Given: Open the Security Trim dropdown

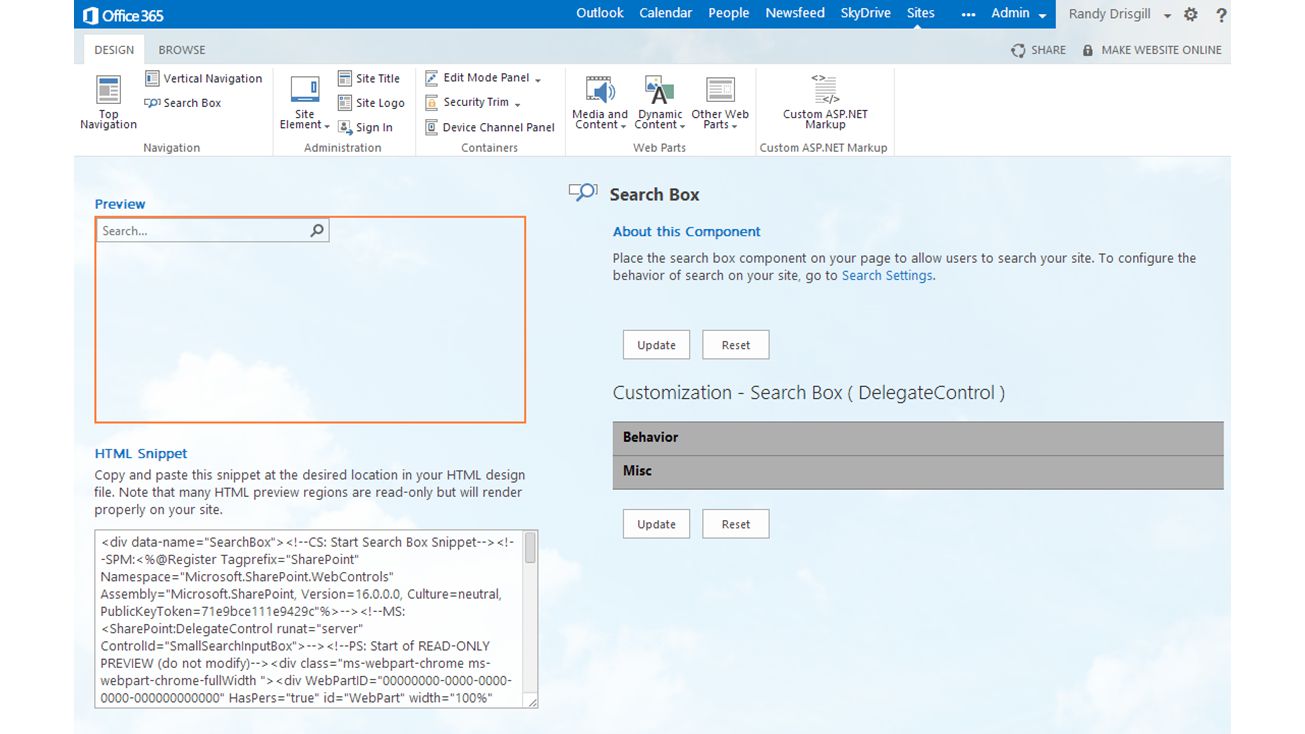Looking at the screenshot, I should pyautogui.click(x=473, y=102).
